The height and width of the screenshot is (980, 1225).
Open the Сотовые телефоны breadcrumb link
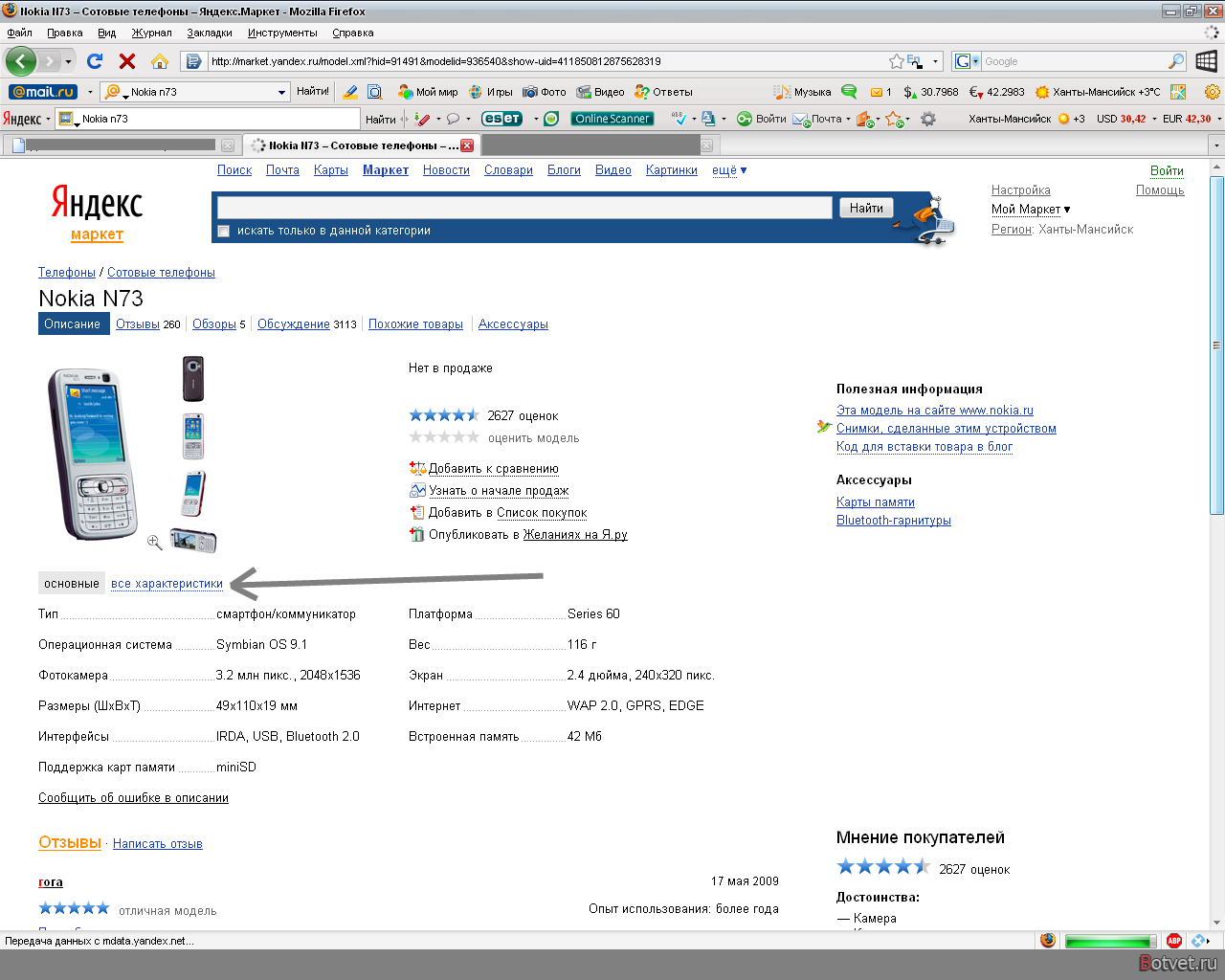(161, 273)
